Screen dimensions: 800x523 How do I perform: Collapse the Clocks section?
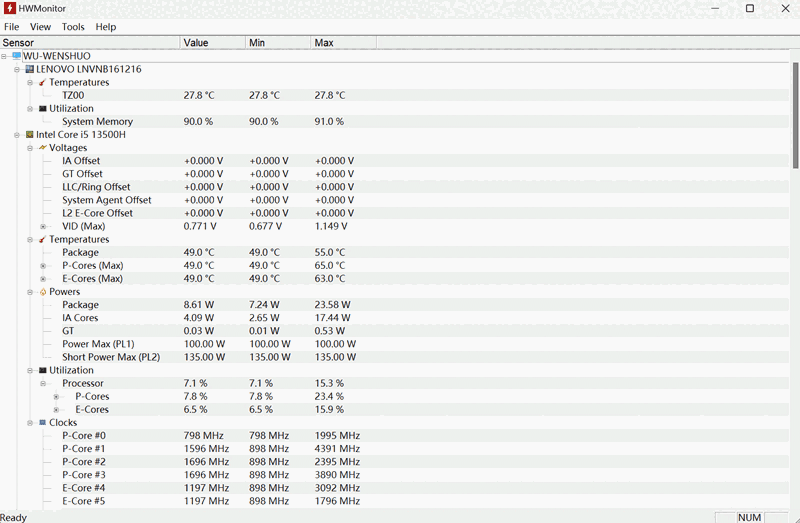pyautogui.click(x=30, y=423)
